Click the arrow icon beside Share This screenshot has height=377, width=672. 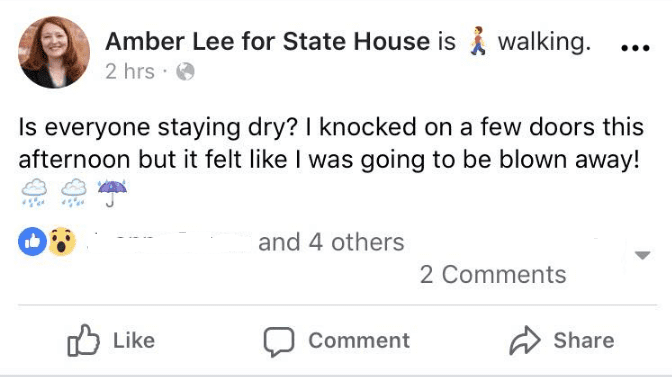(x=525, y=341)
